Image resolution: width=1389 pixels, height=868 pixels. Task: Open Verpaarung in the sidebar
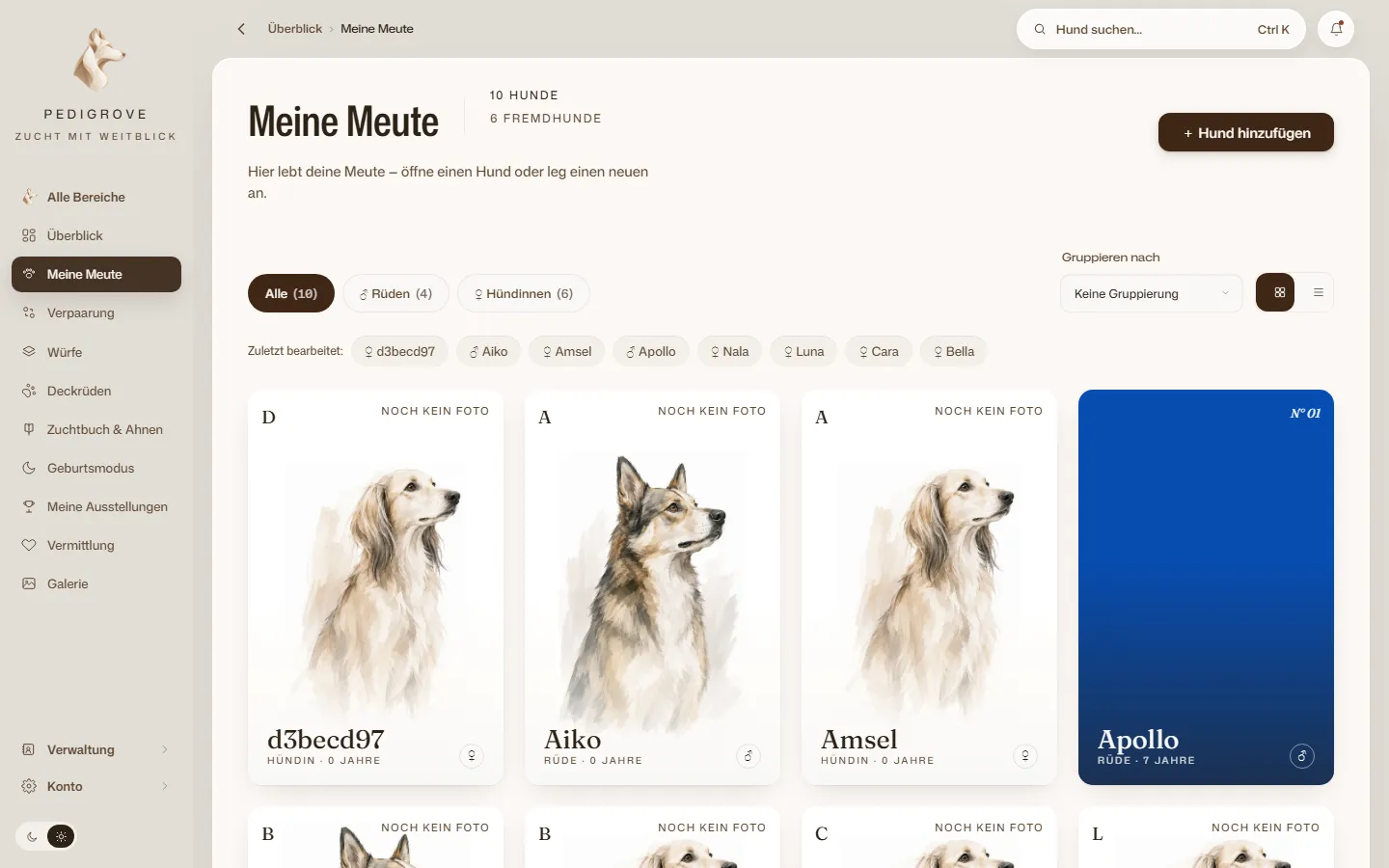click(x=96, y=312)
